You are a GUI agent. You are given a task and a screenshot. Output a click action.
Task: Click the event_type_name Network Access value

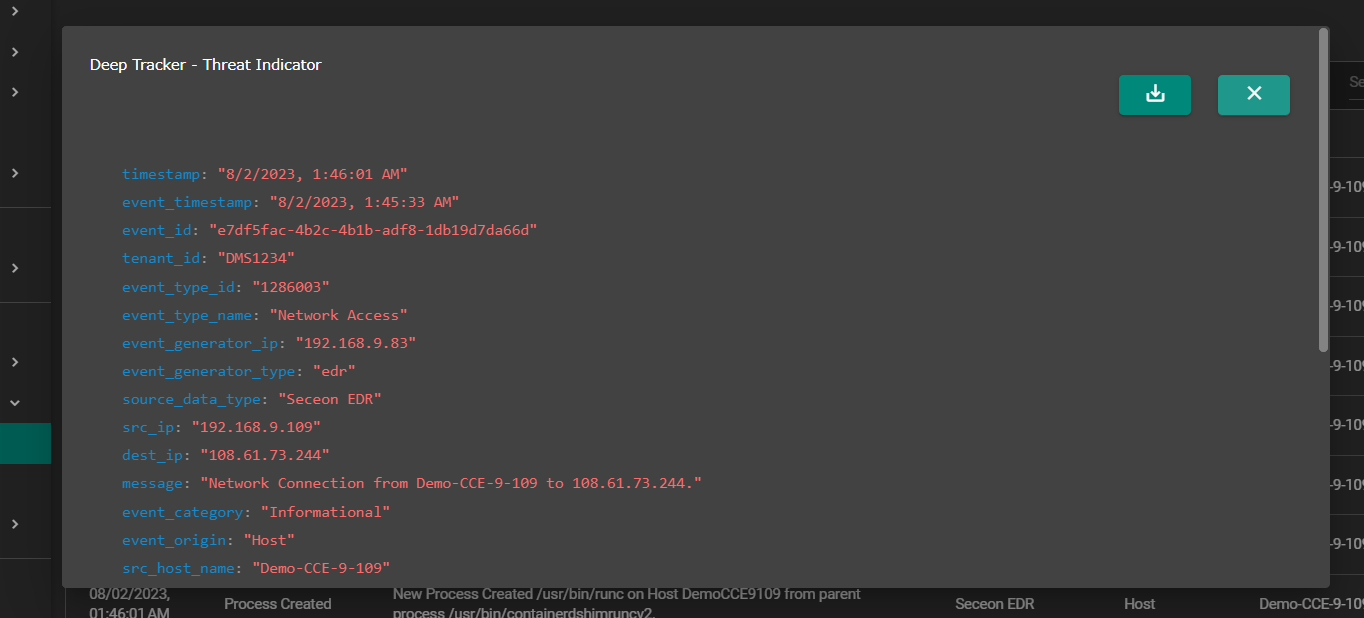click(x=338, y=315)
